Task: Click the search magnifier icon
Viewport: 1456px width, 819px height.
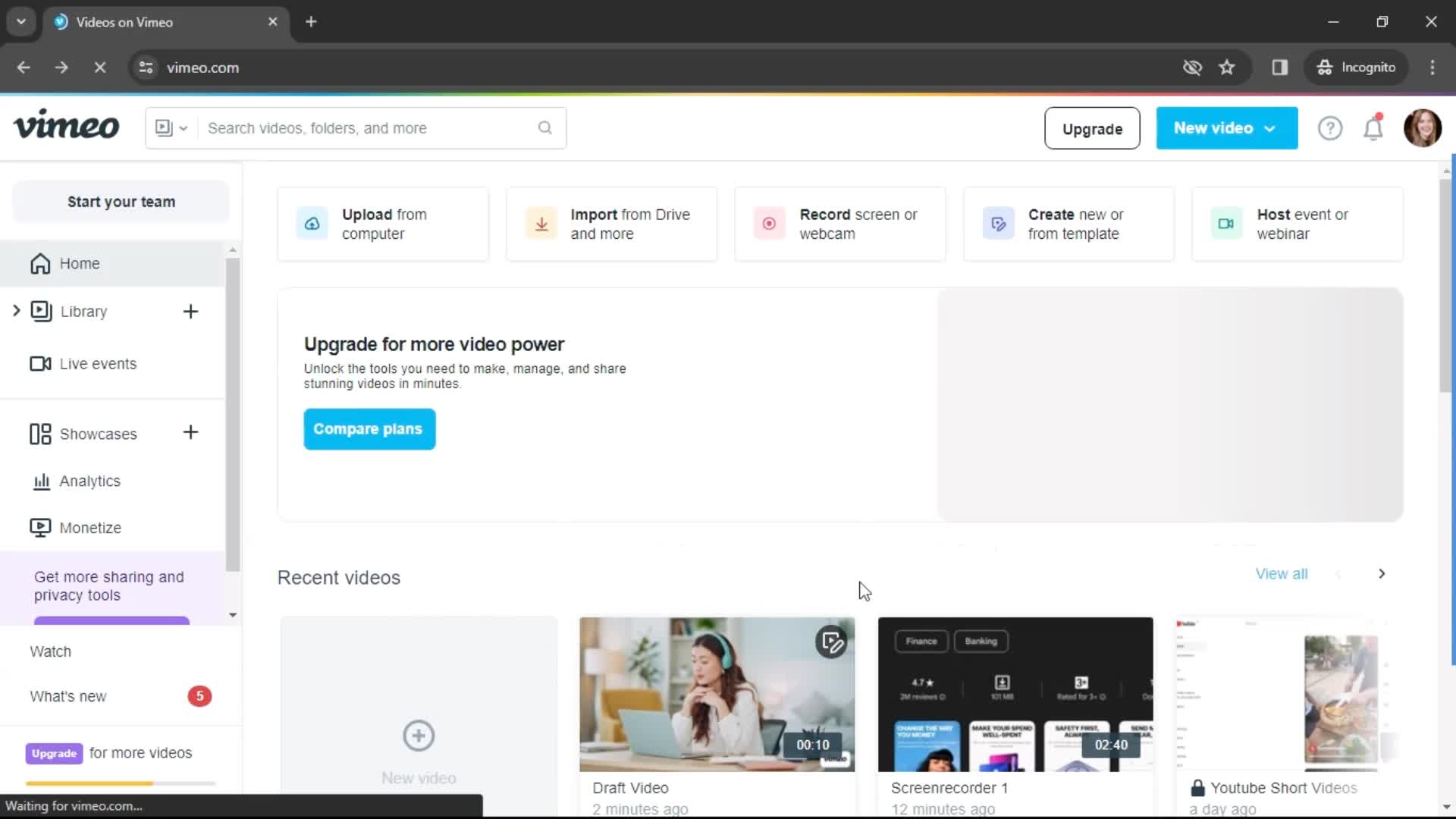Action: pos(544,127)
